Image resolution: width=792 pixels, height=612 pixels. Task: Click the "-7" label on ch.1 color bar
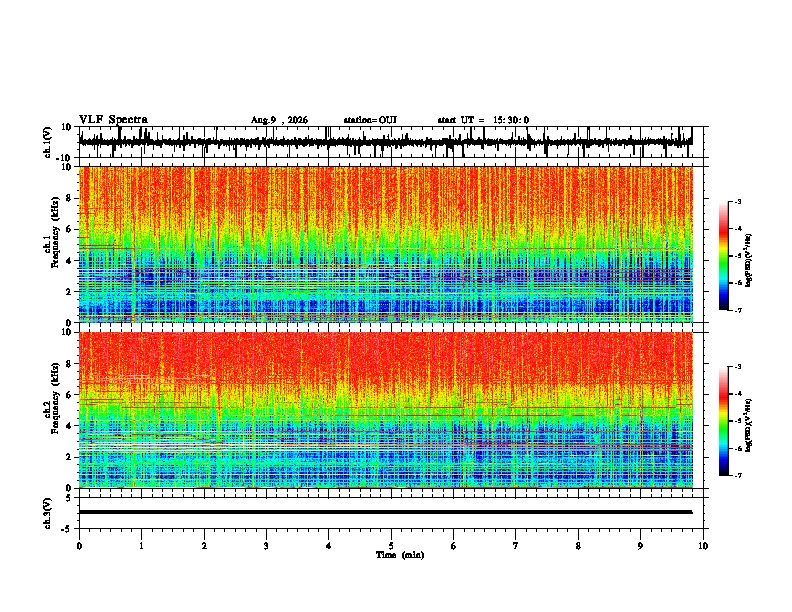(x=738, y=310)
